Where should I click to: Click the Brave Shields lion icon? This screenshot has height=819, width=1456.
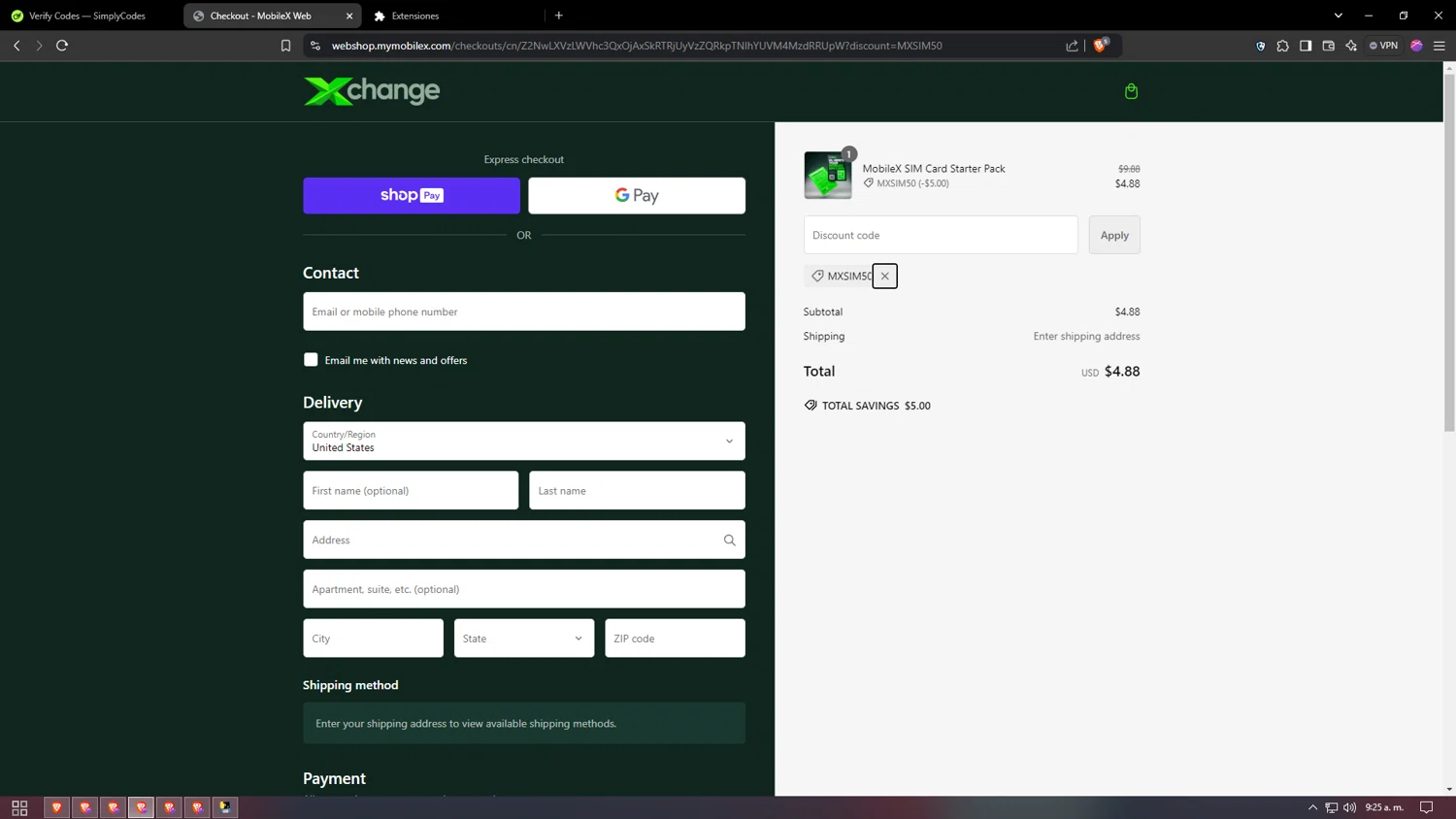click(1101, 45)
